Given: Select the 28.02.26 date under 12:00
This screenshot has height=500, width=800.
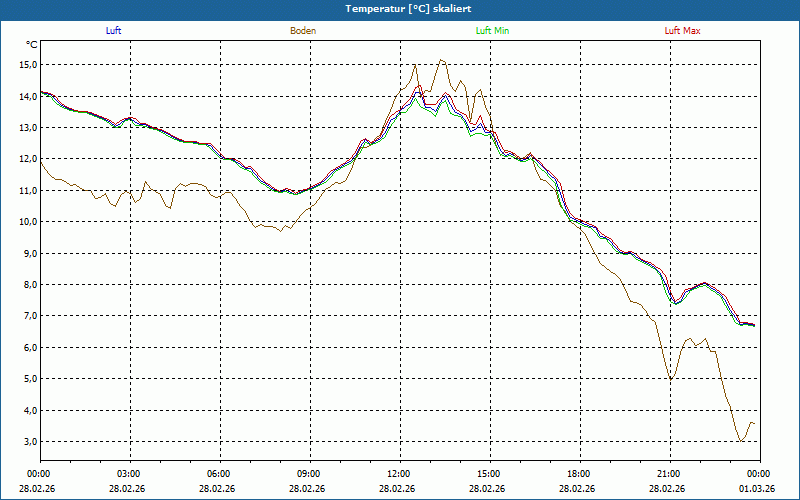Looking at the screenshot, I should (397, 489).
